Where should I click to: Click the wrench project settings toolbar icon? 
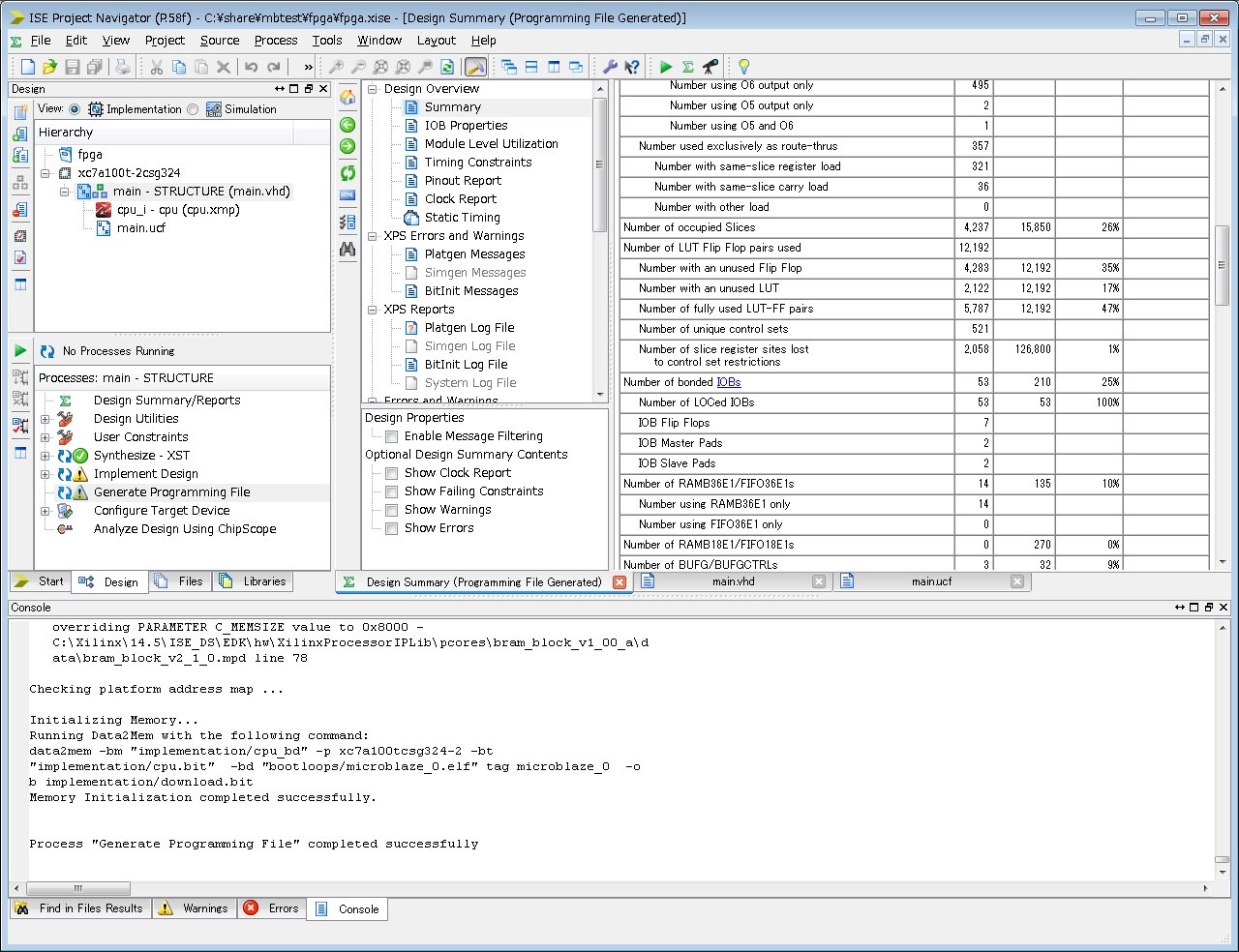(x=610, y=67)
